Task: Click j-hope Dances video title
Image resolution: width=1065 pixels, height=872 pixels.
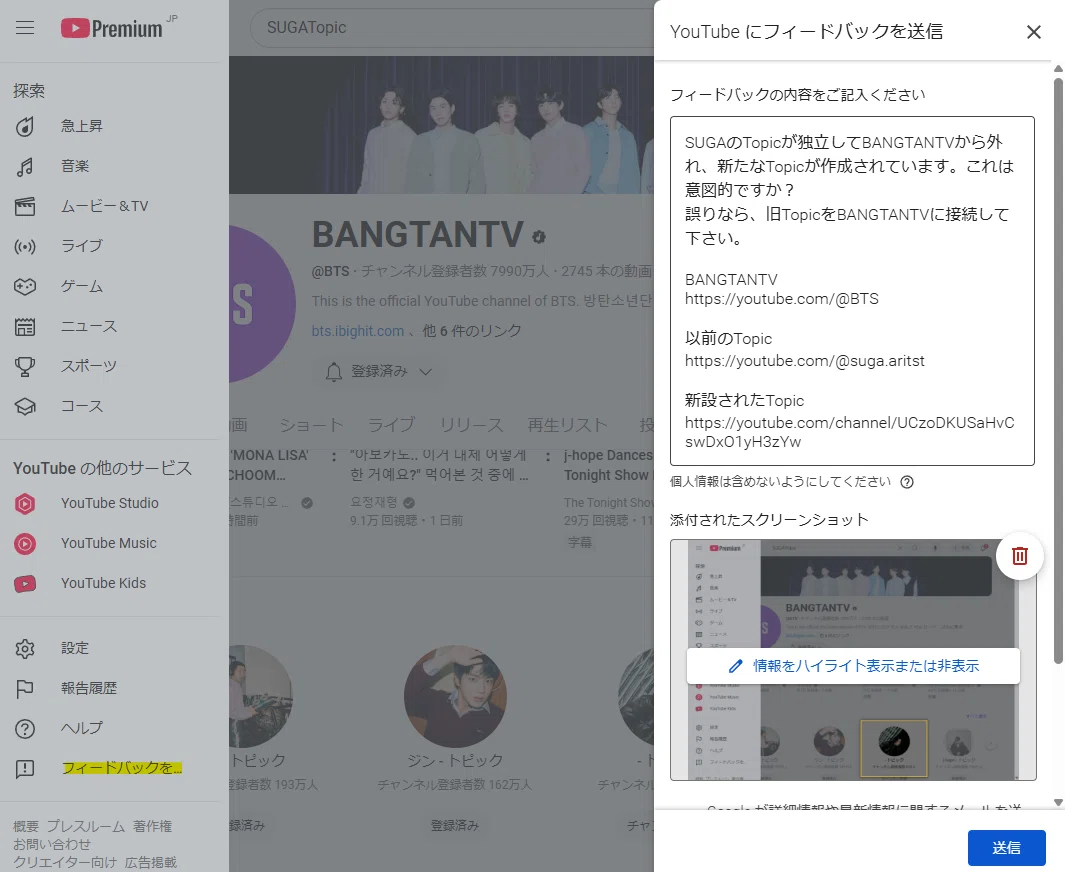Action: tap(608, 465)
